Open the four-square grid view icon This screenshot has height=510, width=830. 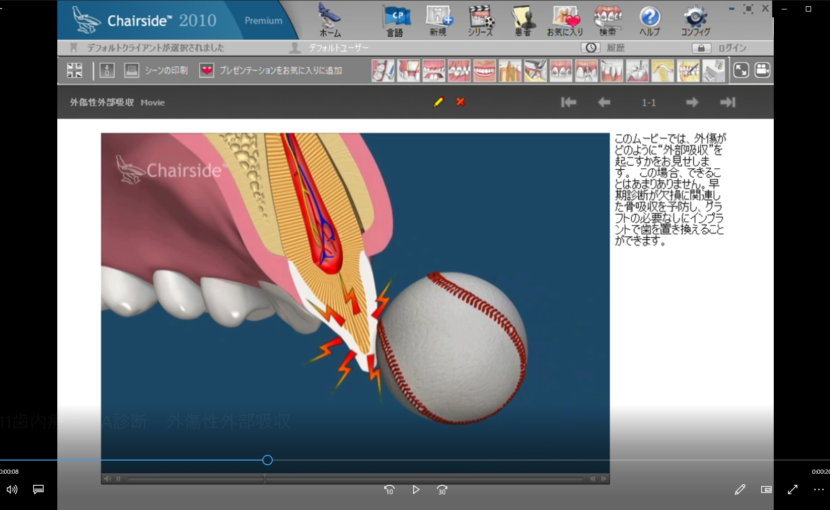(x=75, y=70)
